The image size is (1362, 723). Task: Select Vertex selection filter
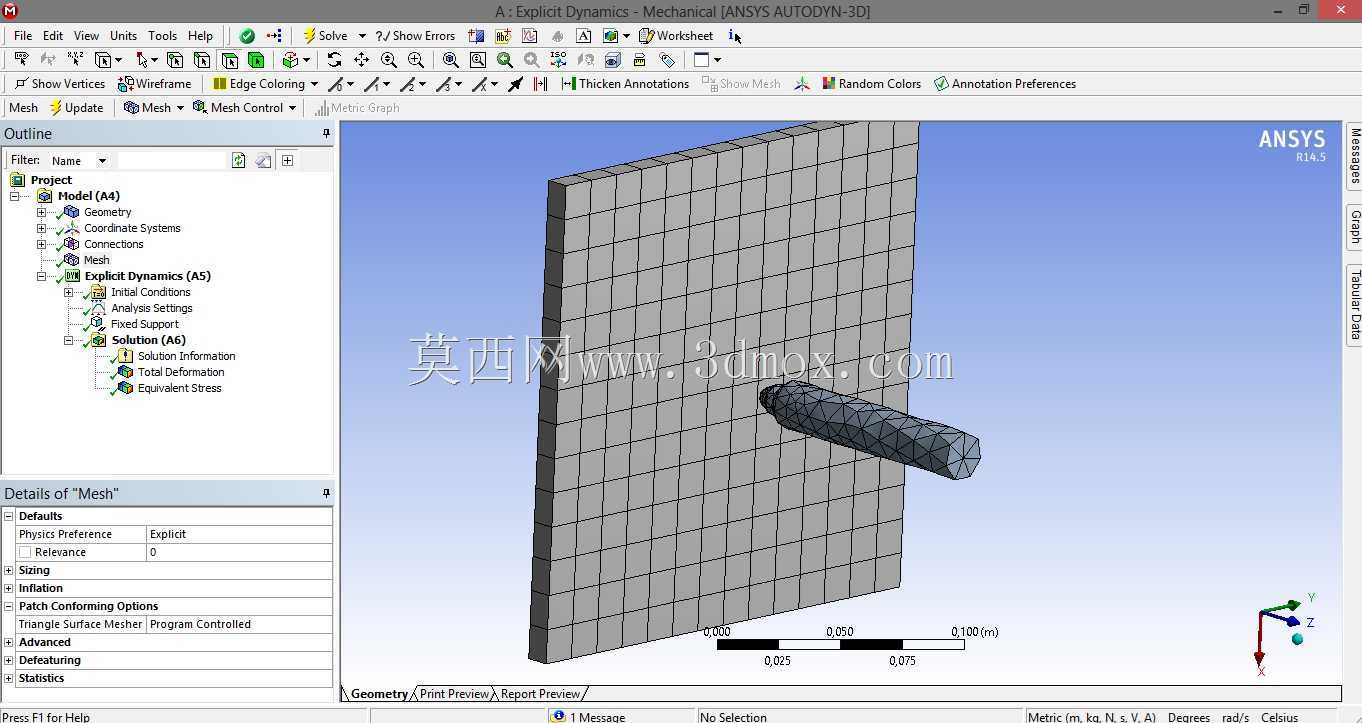[x=175, y=60]
